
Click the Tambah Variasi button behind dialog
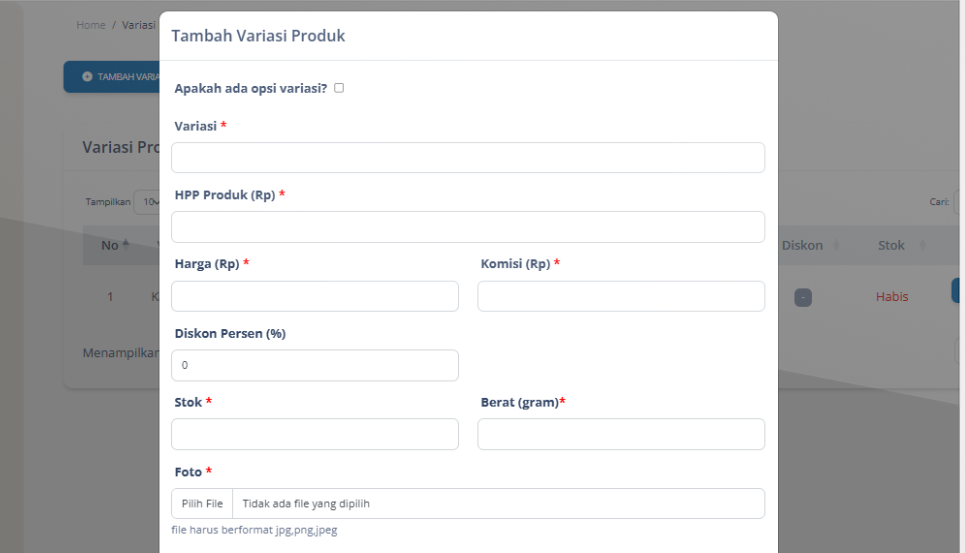tap(112, 77)
